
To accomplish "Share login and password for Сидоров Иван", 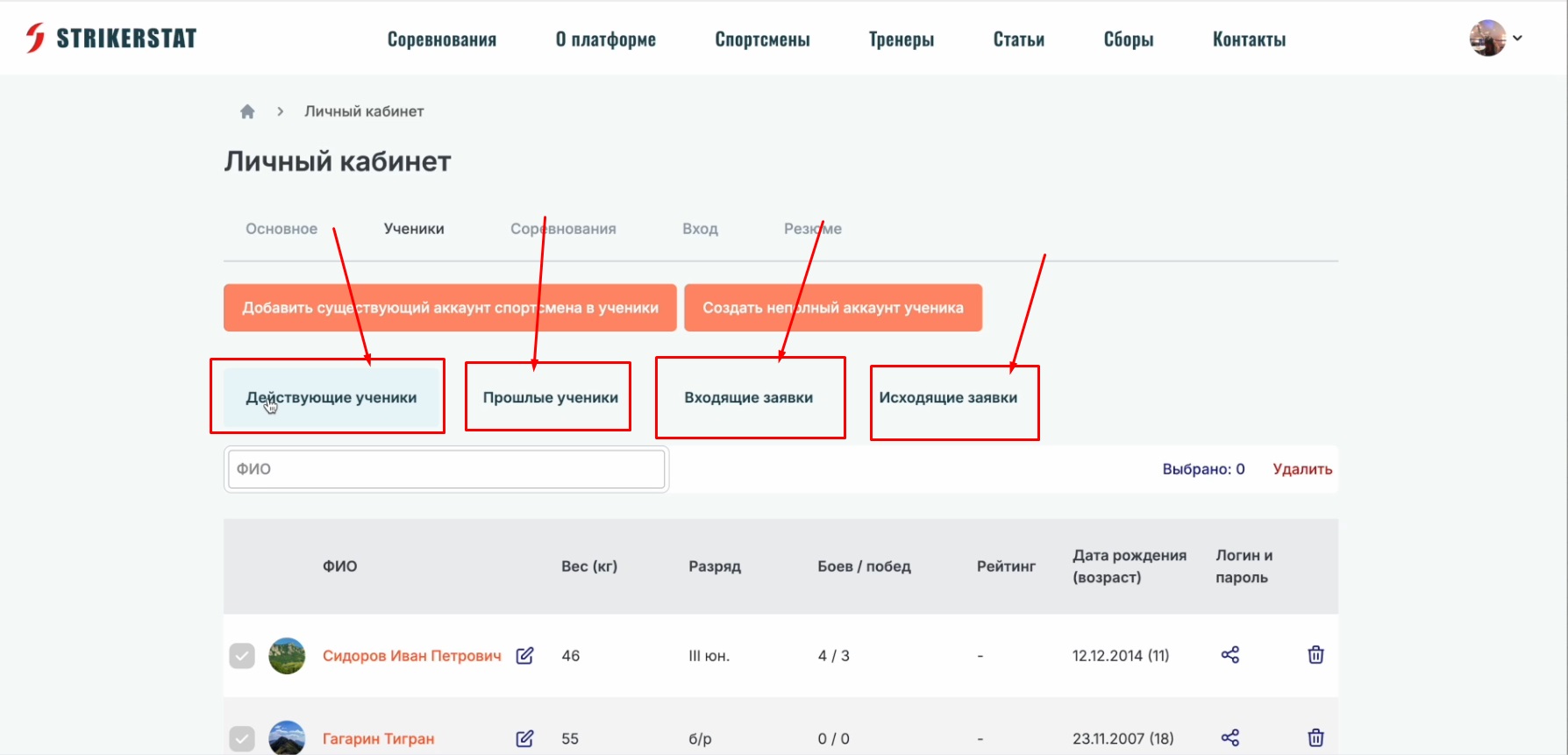I will 1229,655.
